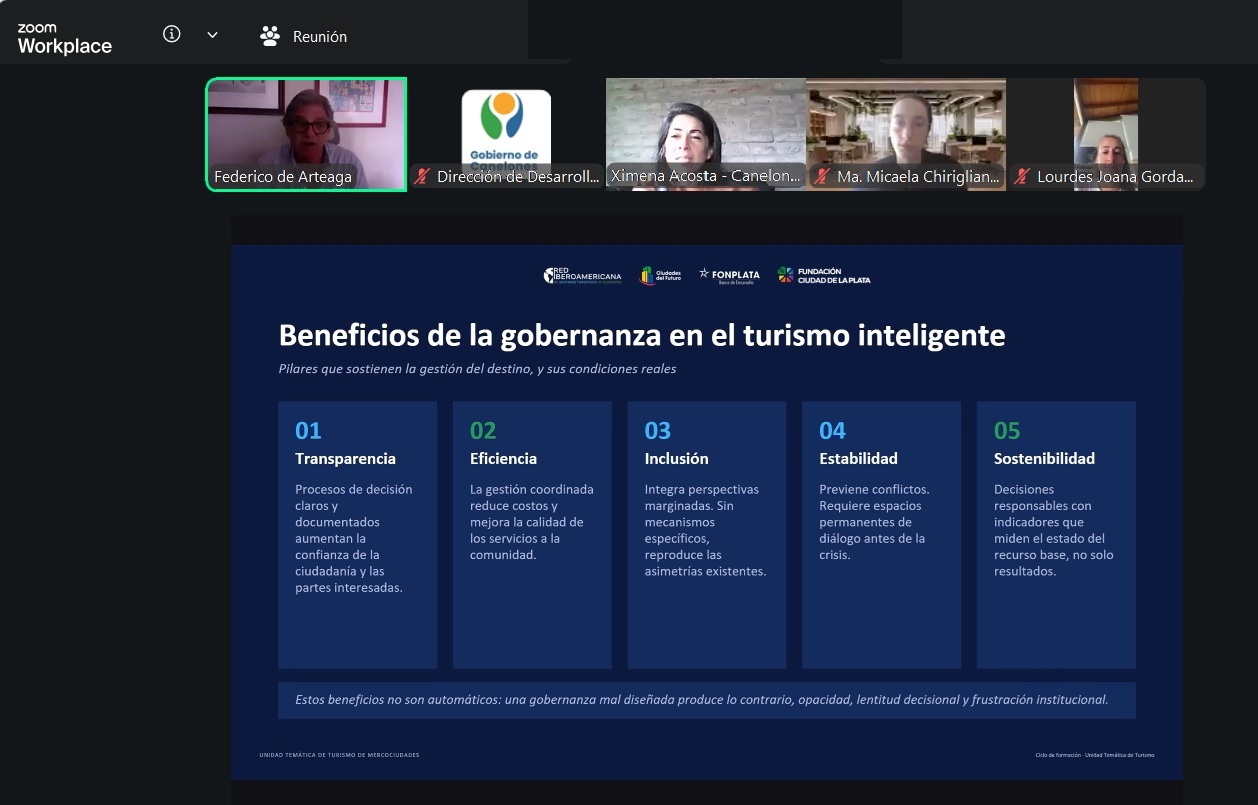Select Lourdes Joana Gorda video thumbnail

click(1106, 134)
